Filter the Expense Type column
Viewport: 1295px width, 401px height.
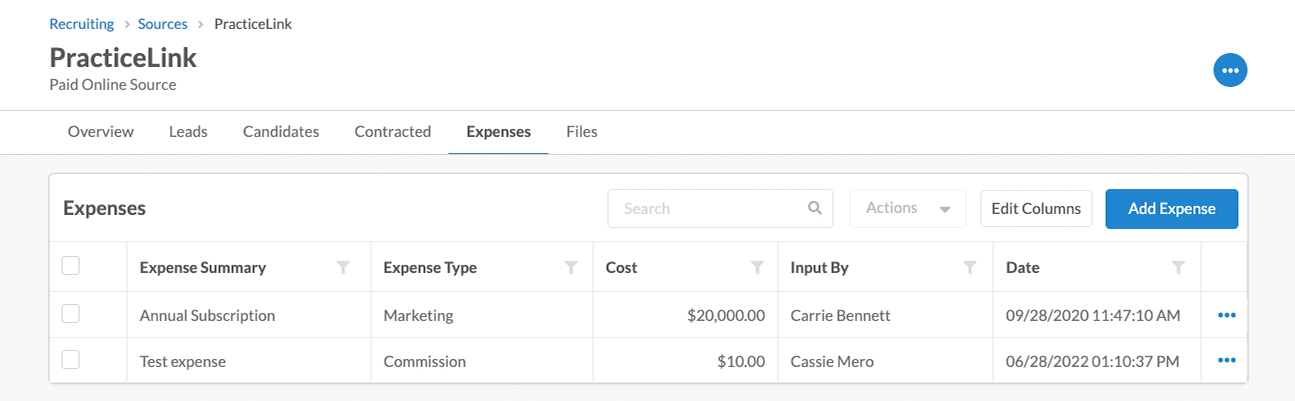[x=572, y=267]
